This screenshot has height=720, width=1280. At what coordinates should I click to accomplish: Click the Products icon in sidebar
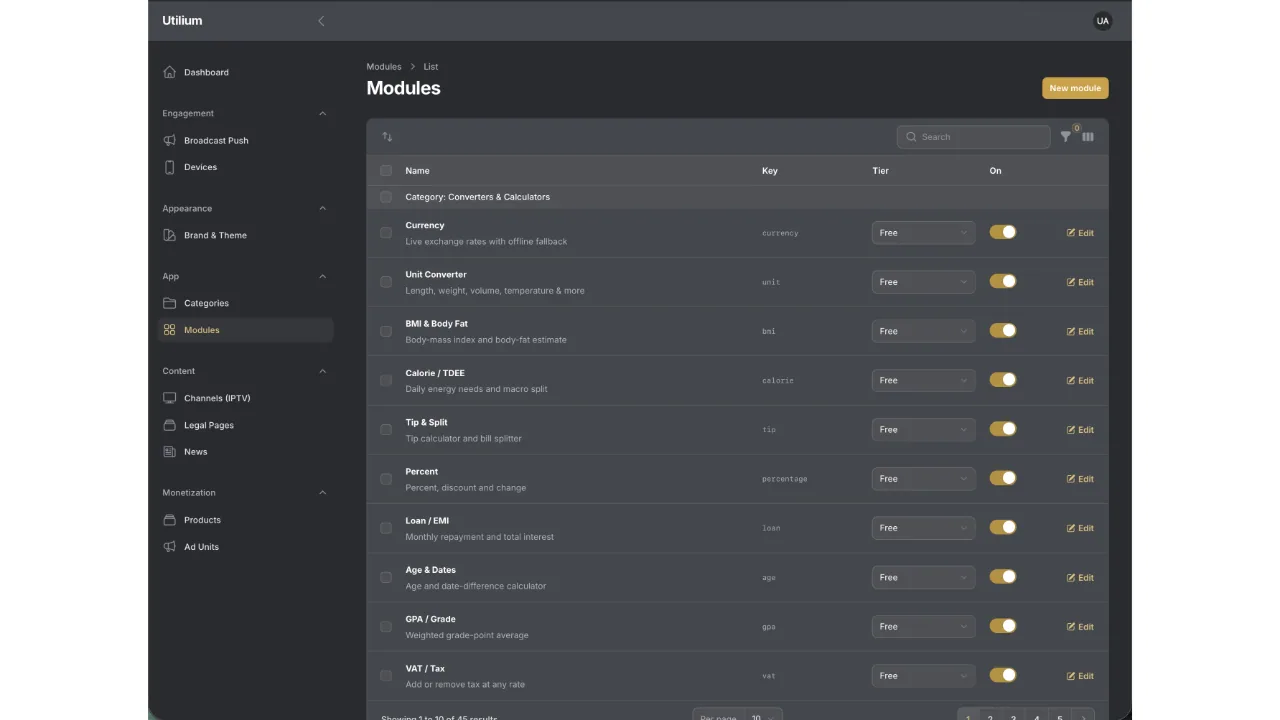click(169, 520)
